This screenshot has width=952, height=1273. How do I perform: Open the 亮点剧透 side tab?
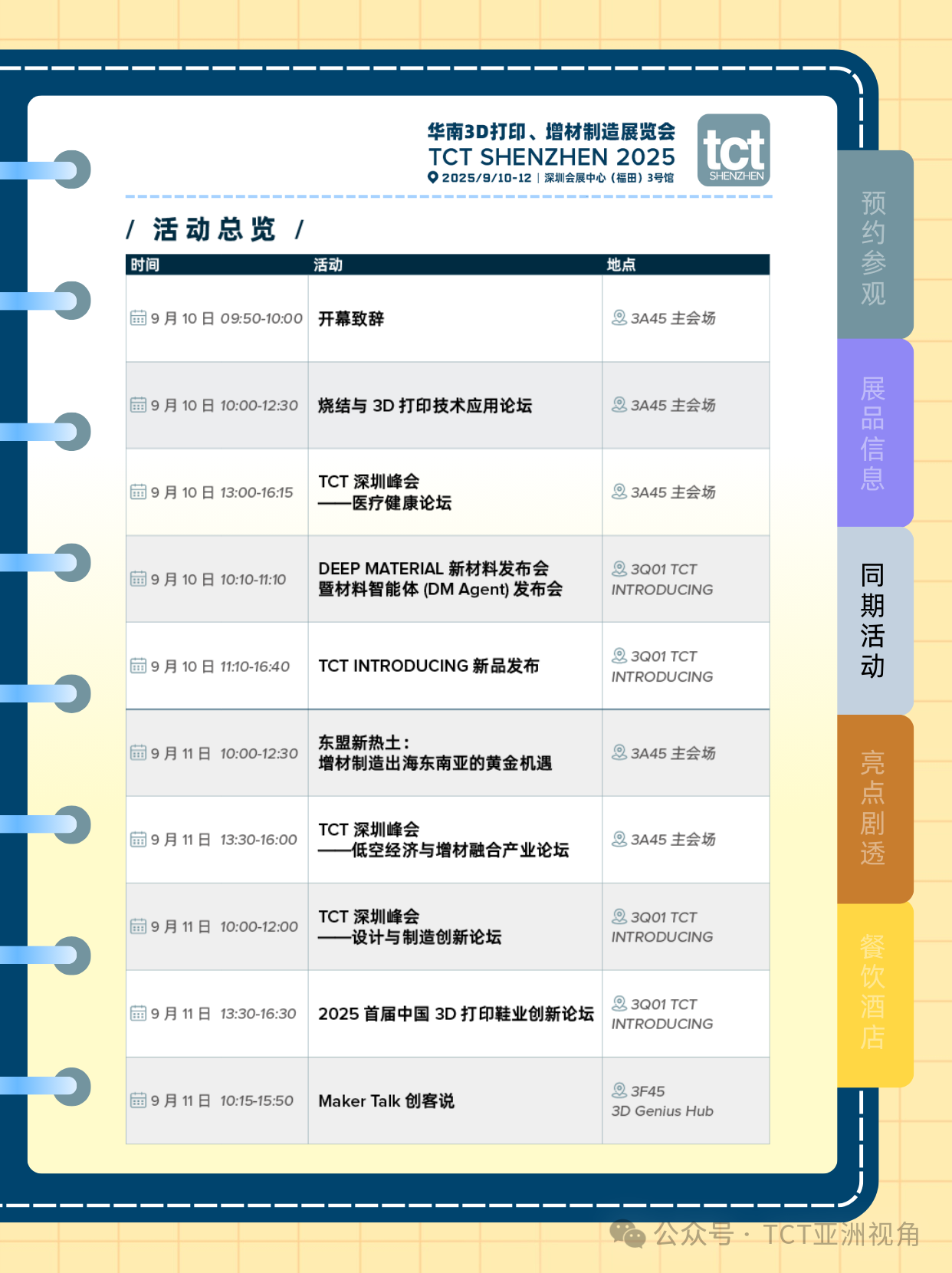click(875, 809)
